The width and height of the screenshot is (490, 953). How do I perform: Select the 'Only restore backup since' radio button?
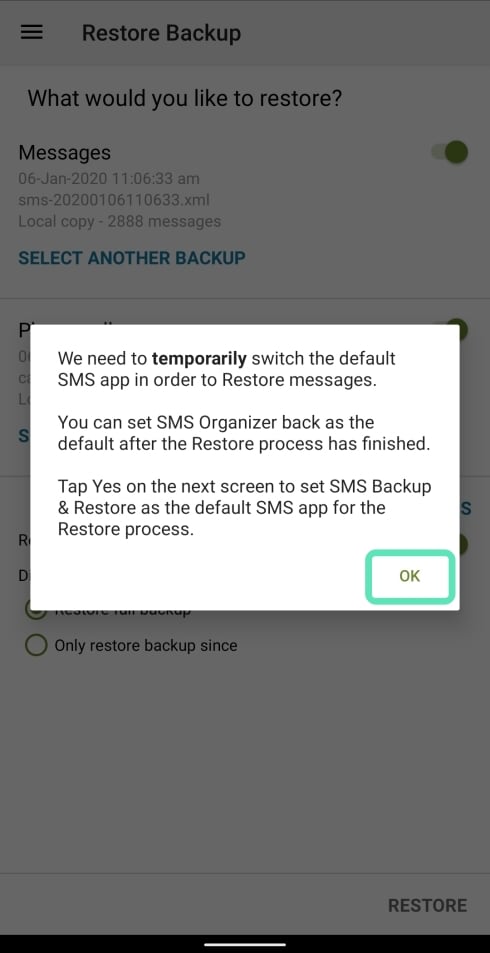36,645
